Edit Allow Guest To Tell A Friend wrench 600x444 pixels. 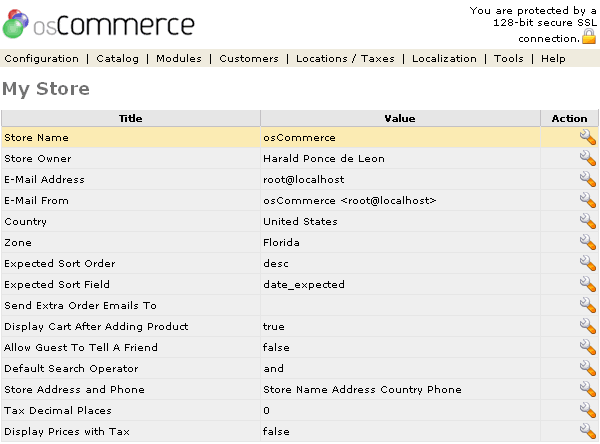pos(588,347)
